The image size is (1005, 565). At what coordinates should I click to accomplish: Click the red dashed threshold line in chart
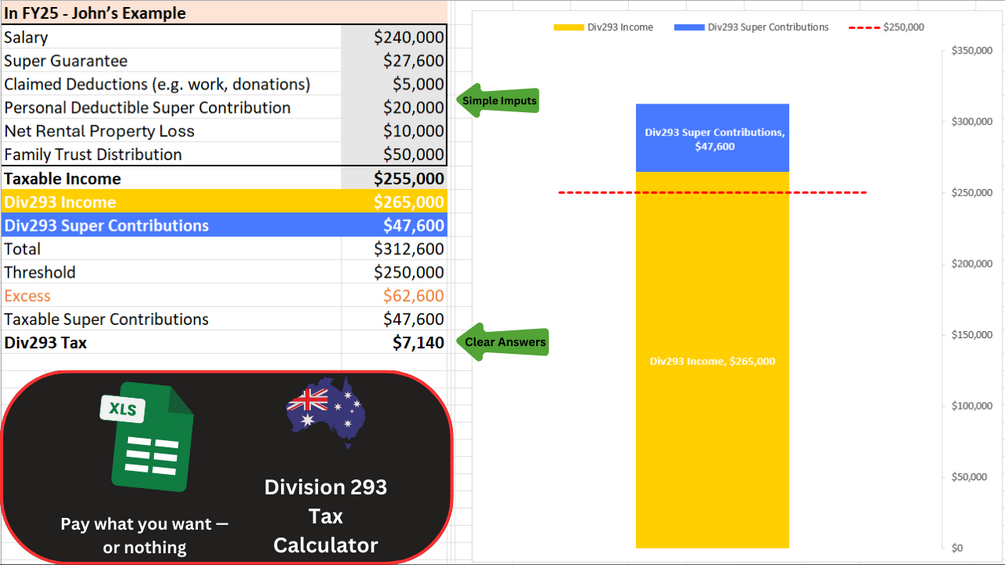point(712,192)
